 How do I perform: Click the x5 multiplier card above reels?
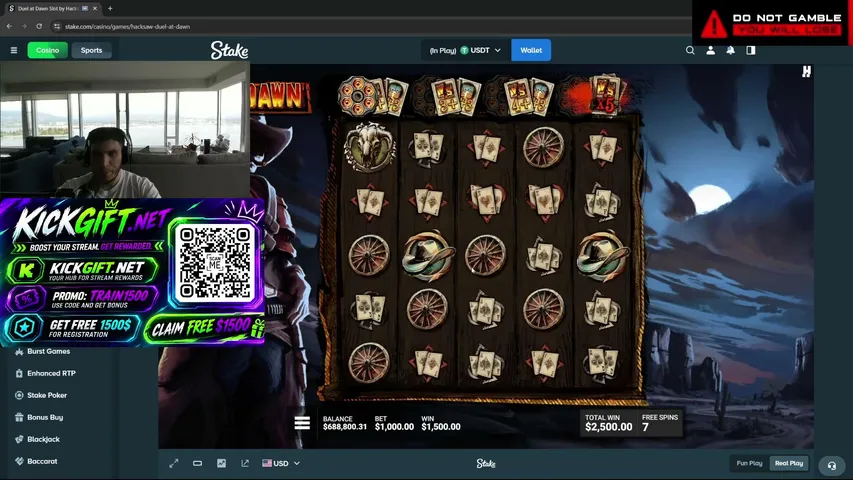point(605,96)
